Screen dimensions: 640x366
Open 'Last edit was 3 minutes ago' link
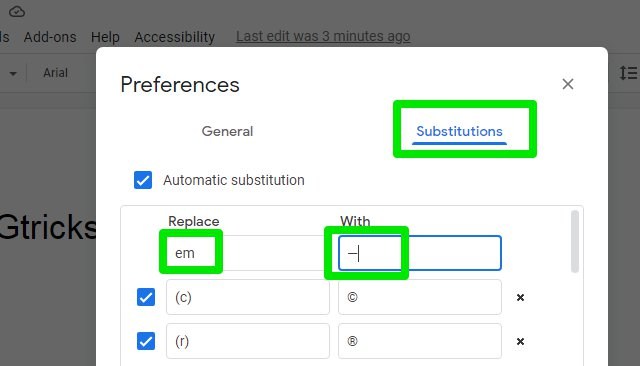tap(323, 36)
